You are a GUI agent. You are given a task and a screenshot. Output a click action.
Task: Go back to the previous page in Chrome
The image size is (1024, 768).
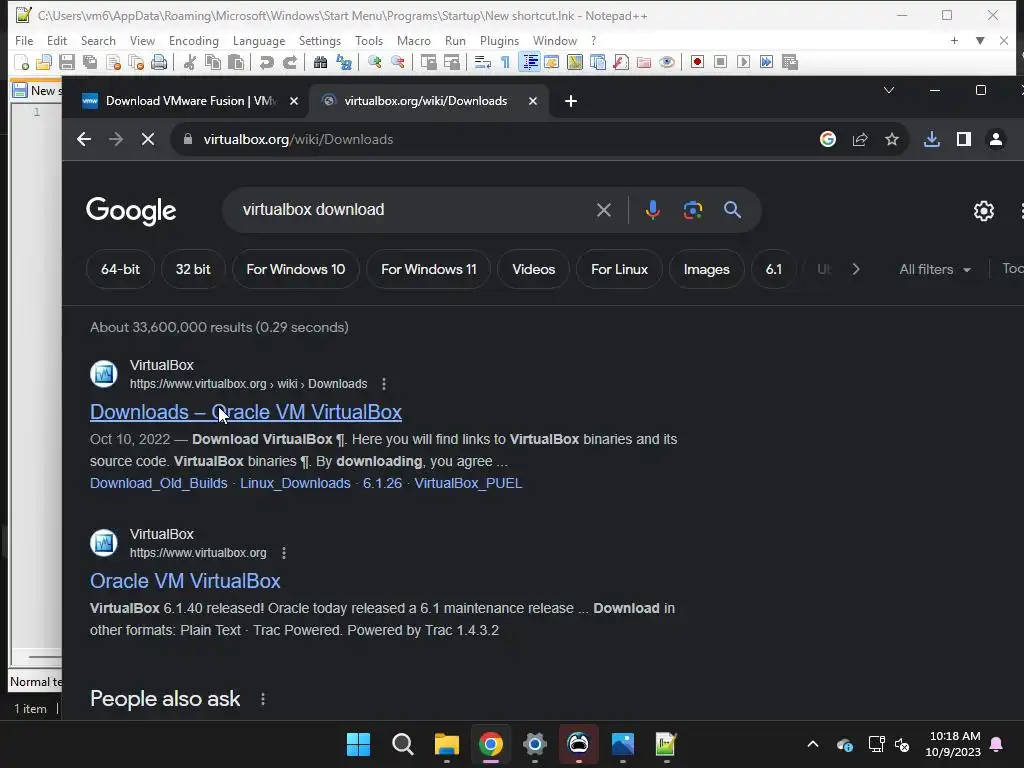tap(84, 139)
